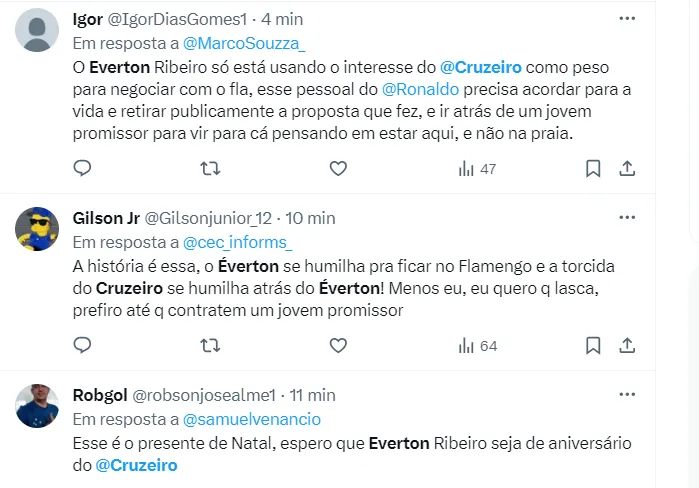
Task: Like Gilson Jr's tweet
Action: (x=338, y=345)
